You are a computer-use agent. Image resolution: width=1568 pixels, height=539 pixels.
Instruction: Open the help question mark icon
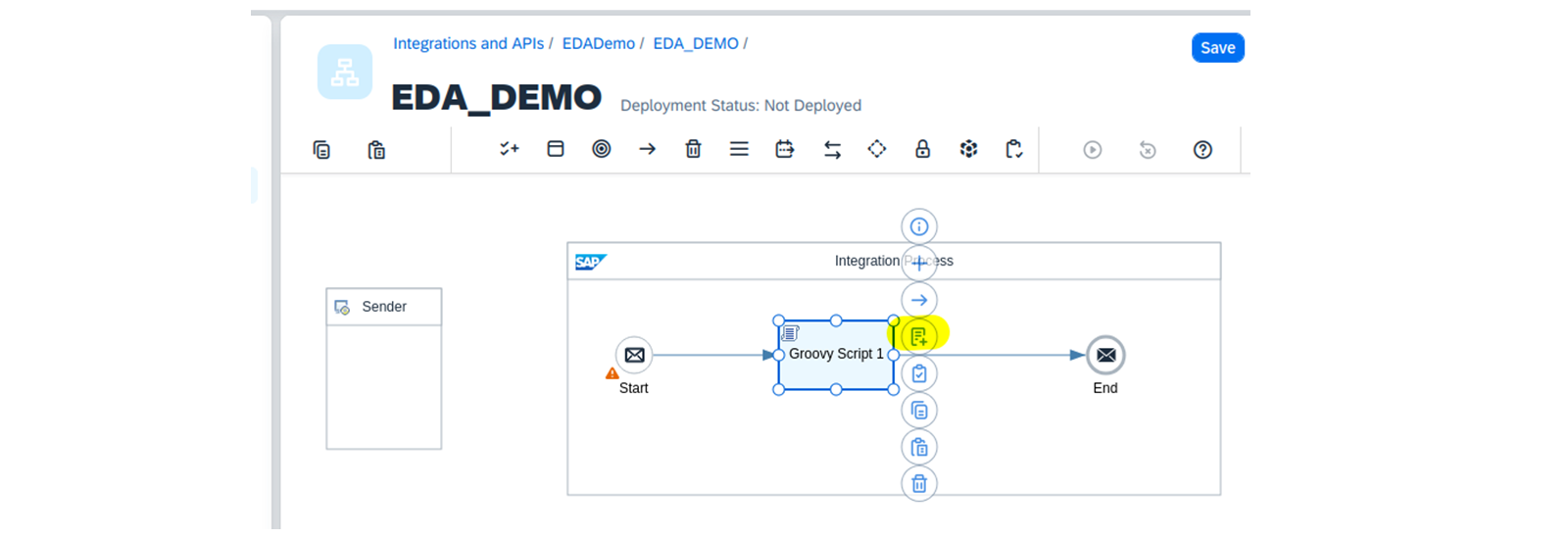tap(1202, 150)
